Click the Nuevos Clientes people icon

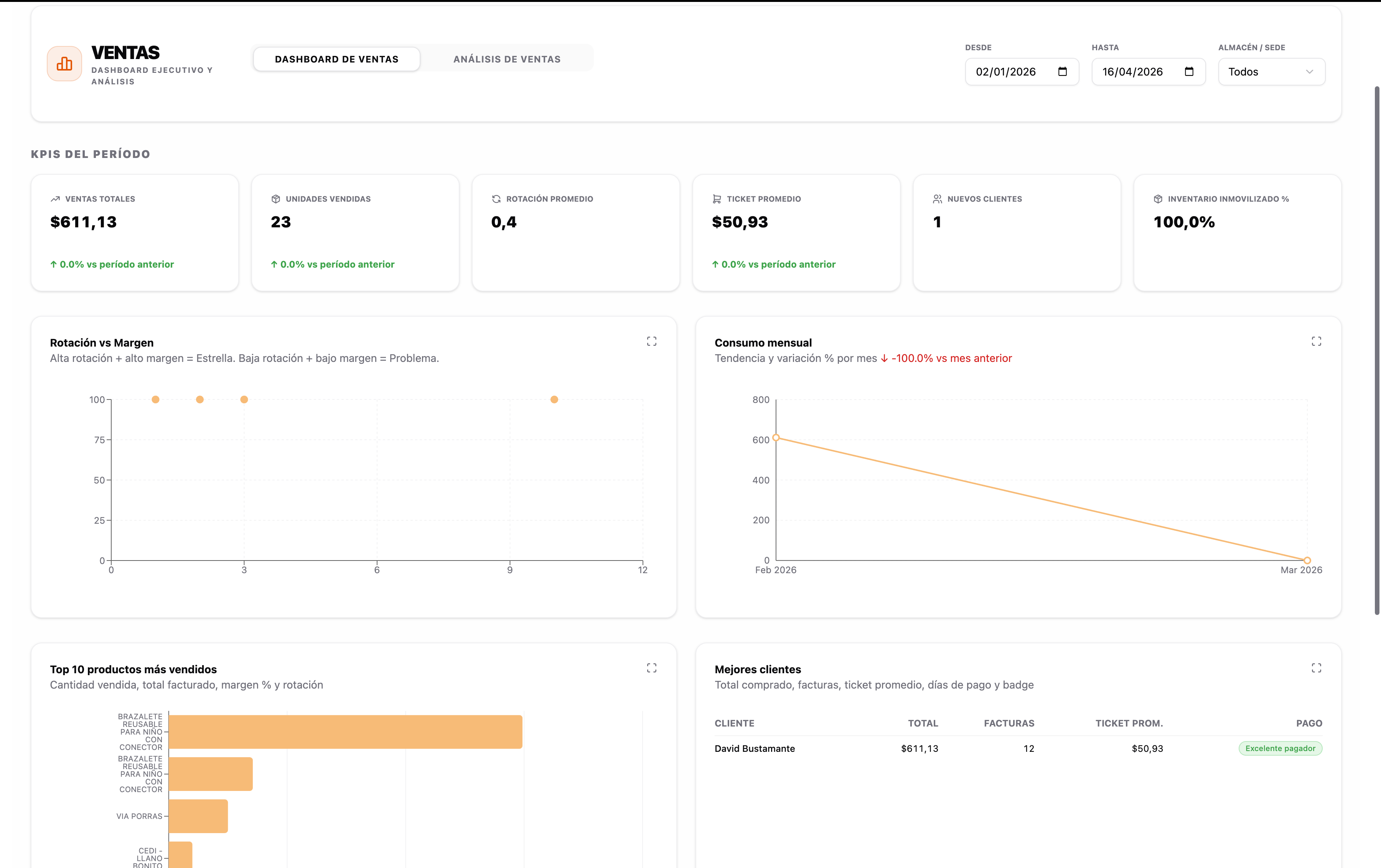pyautogui.click(x=937, y=199)
